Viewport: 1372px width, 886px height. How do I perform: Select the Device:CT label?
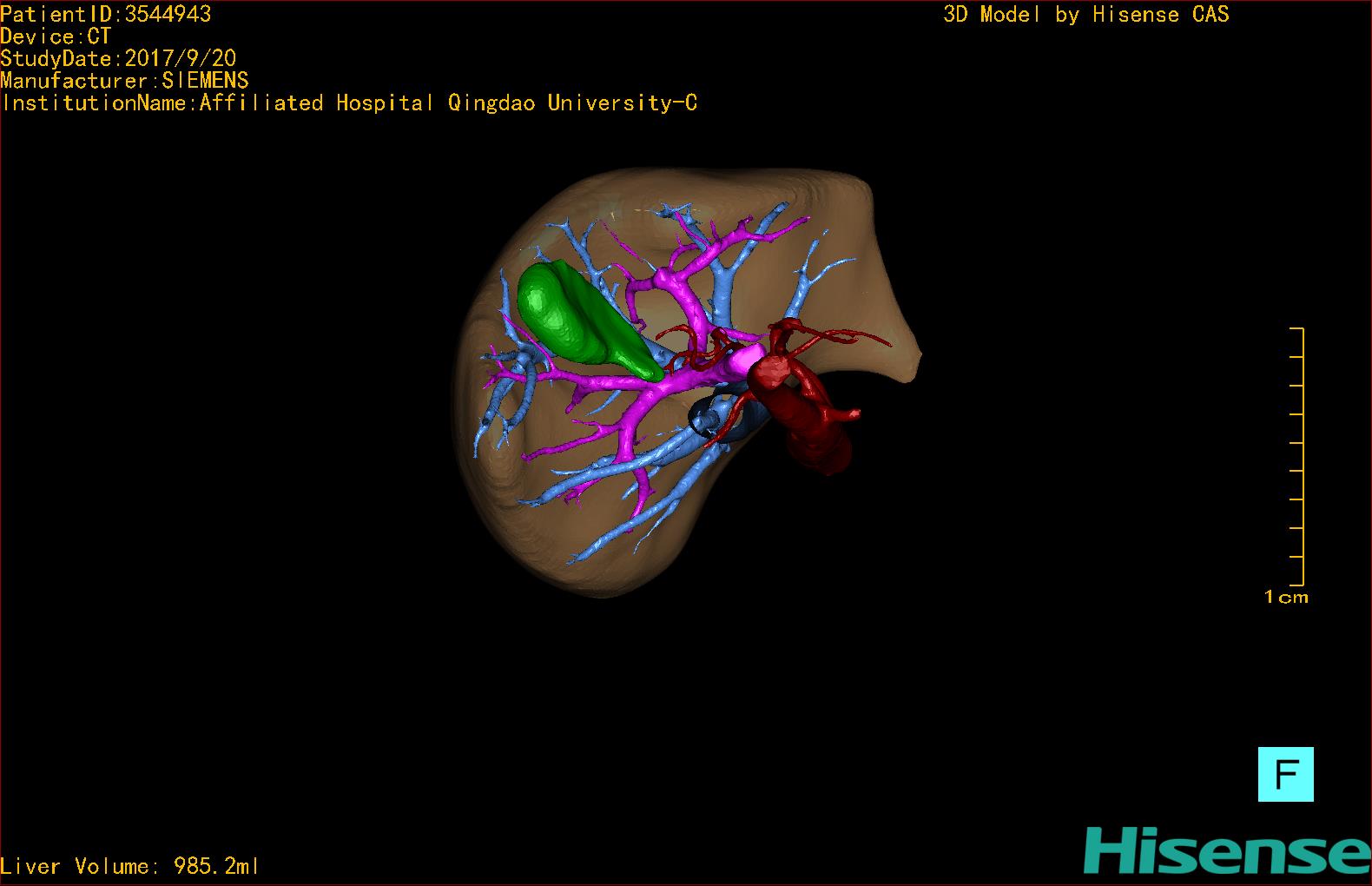56,36
